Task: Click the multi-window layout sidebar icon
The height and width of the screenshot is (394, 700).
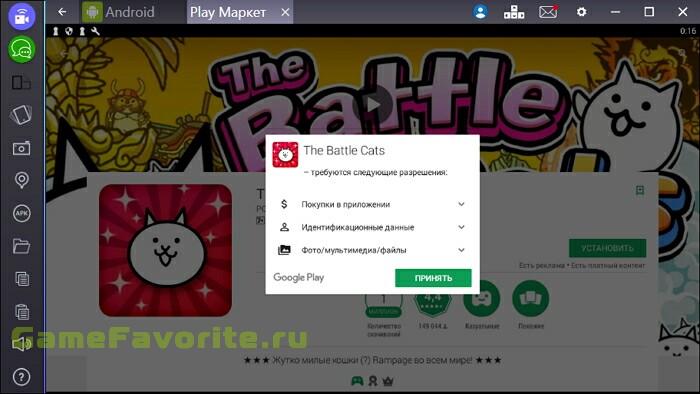Action: [x=21, y=83]
